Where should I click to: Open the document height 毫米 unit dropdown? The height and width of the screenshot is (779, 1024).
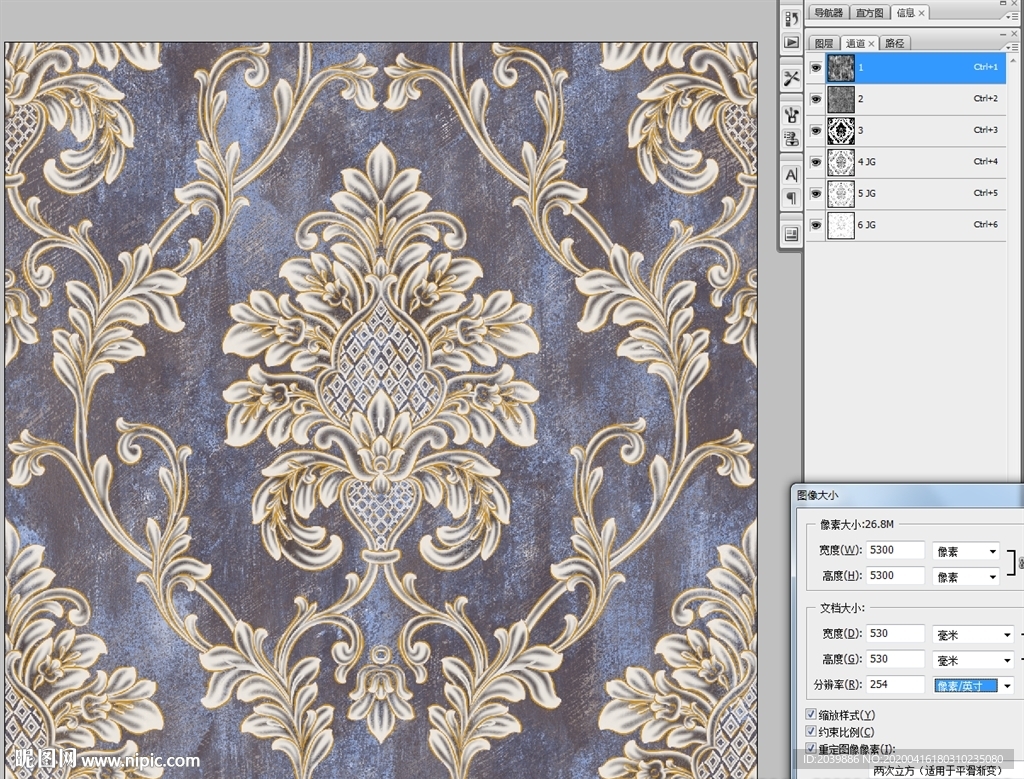(973, 660)
